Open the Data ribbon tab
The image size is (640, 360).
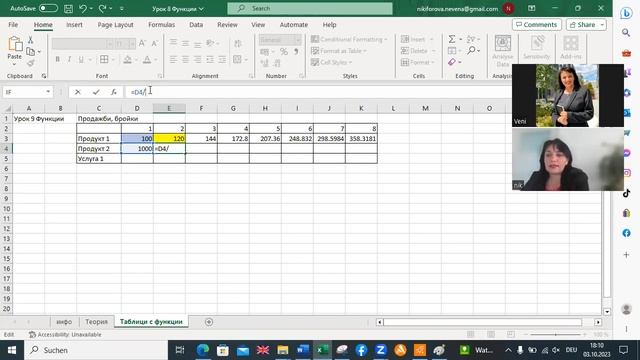point(196,25)
